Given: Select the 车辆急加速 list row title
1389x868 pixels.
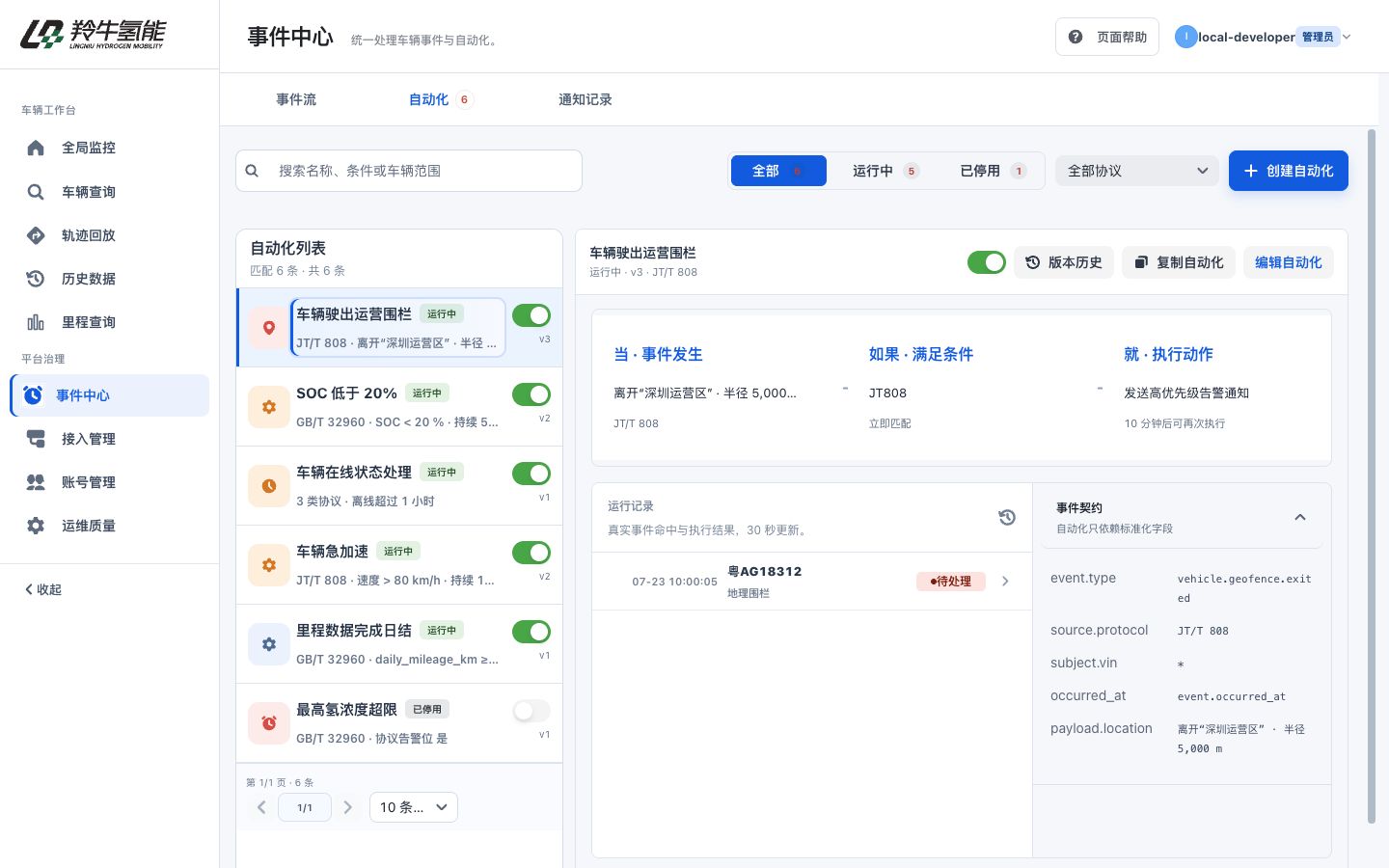Looking at the screenshot, I should point(332,552).
